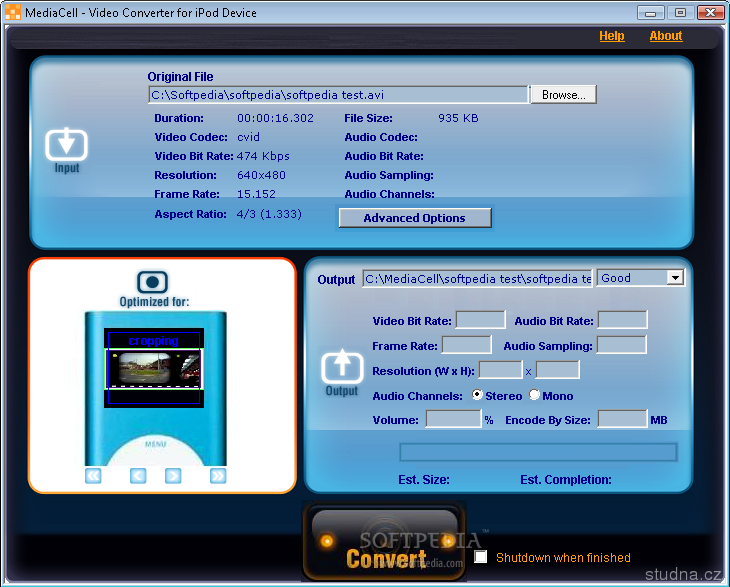Enable Shutdown when finished checkbox
Screen dimensions: 730x587
point(480,557)
